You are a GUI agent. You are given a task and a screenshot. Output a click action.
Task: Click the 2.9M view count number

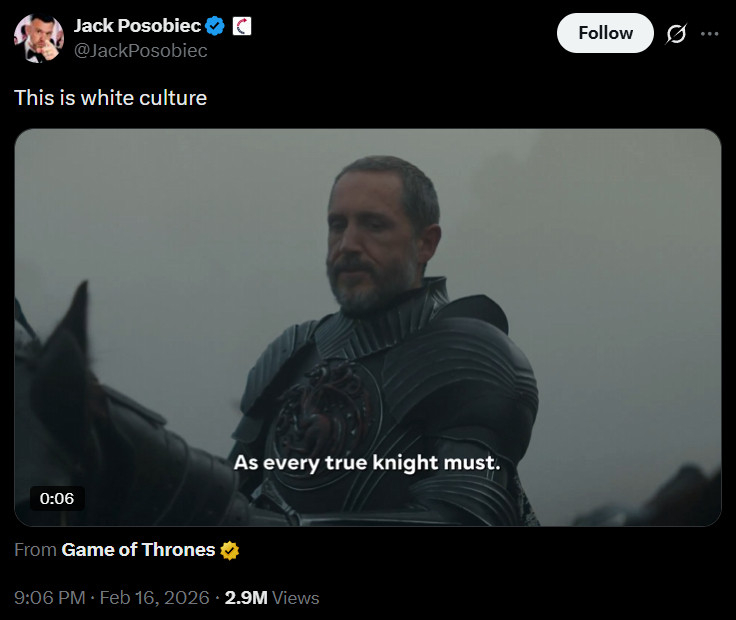click(246, 598)
